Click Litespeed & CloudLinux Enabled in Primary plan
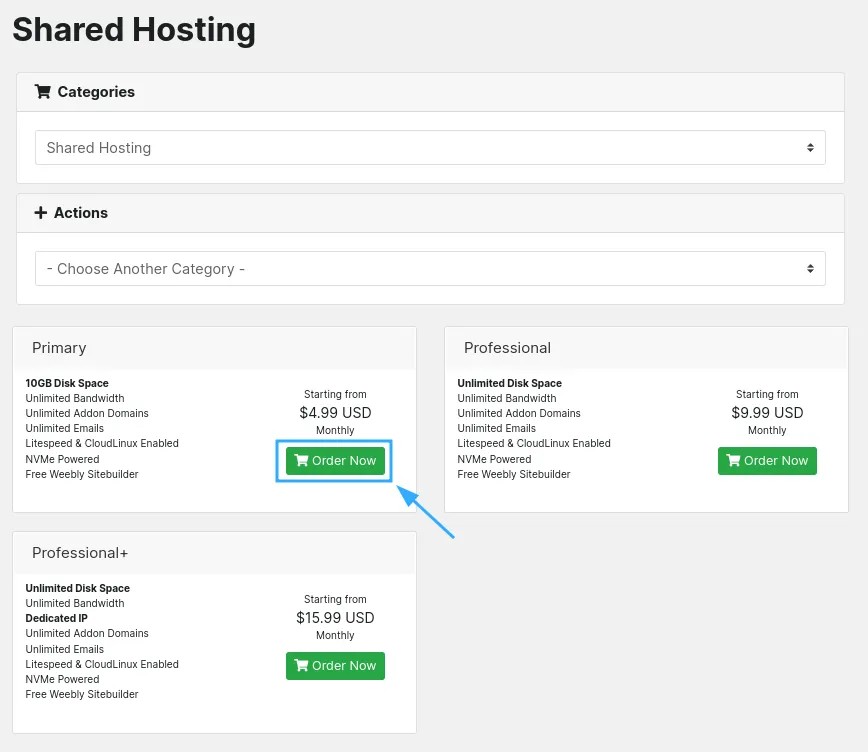The image size is (868, 752). pos(102,443)
